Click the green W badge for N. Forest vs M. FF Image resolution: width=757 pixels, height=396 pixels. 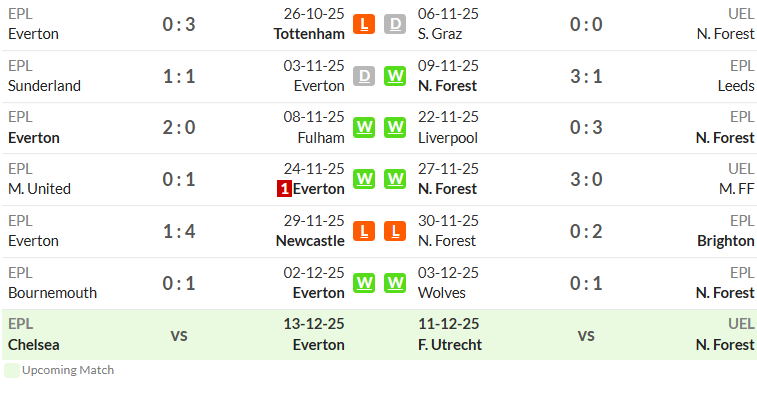pos(395,179)
